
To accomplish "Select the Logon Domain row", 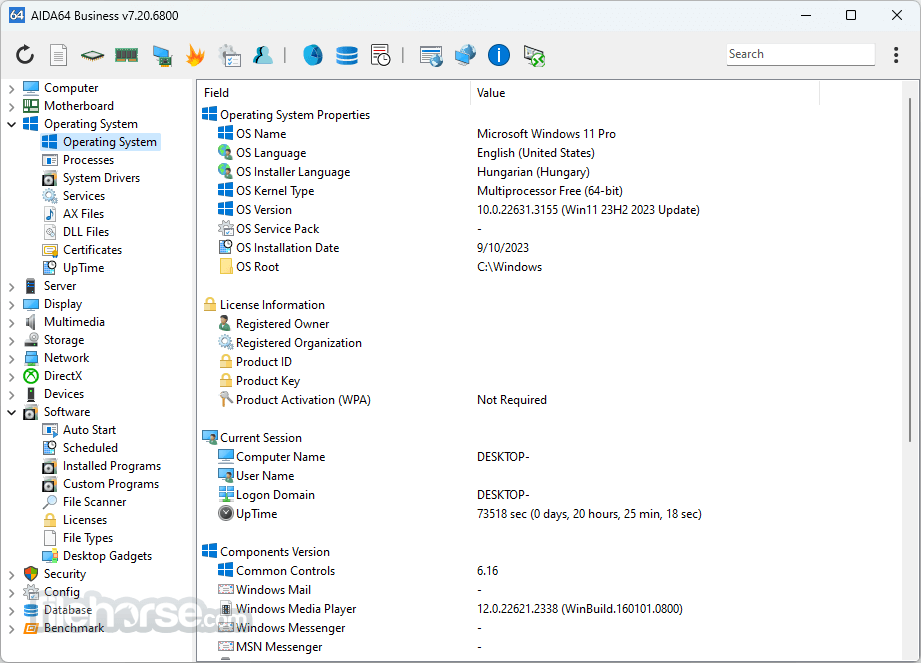I will [551, 495].
